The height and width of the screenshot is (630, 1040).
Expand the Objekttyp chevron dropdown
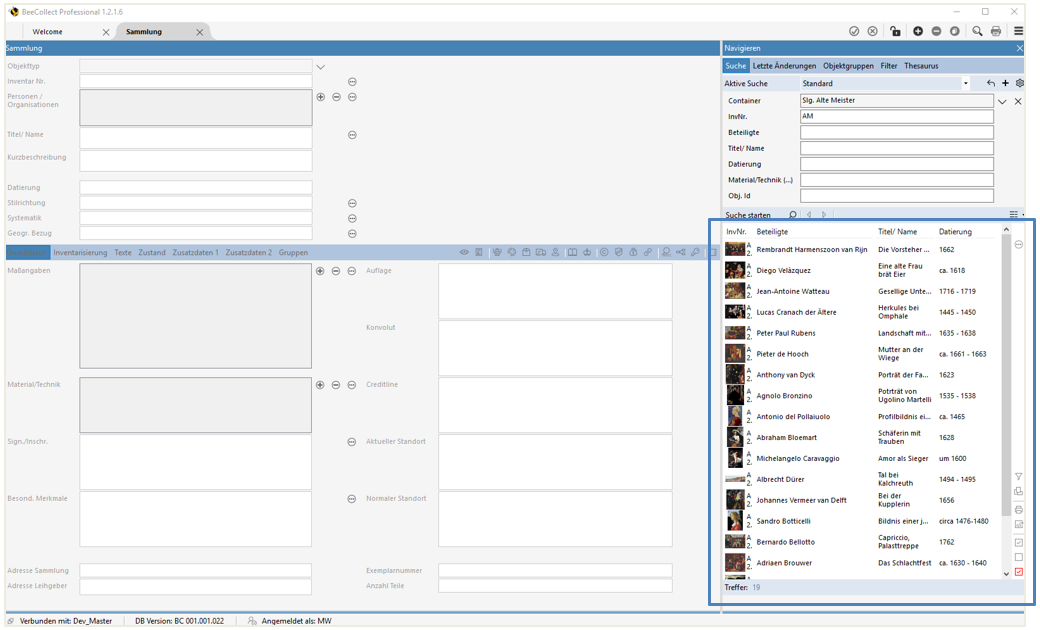click(321, 67)
